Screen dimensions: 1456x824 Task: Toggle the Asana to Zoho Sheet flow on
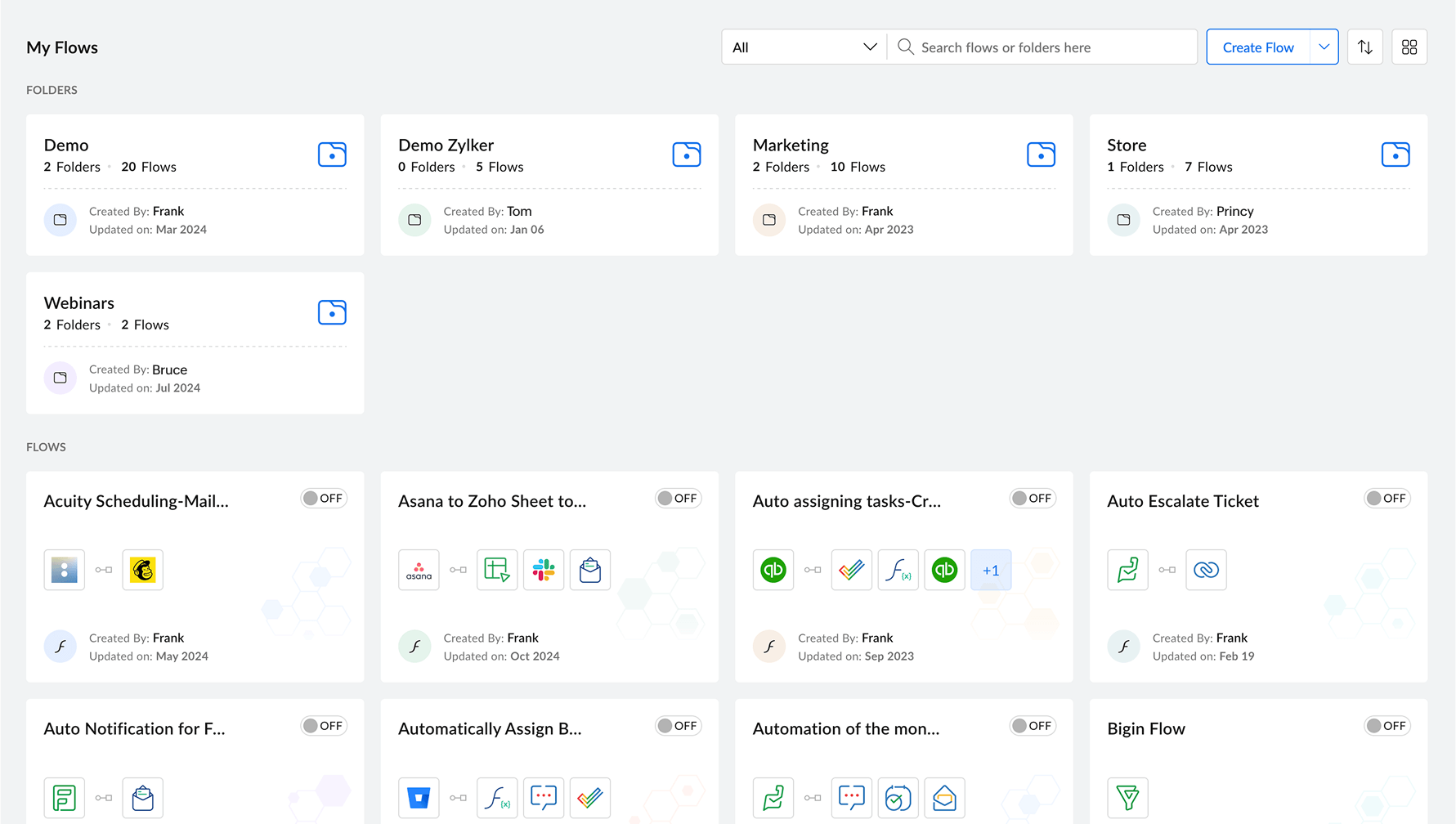[x=678, y=499]
